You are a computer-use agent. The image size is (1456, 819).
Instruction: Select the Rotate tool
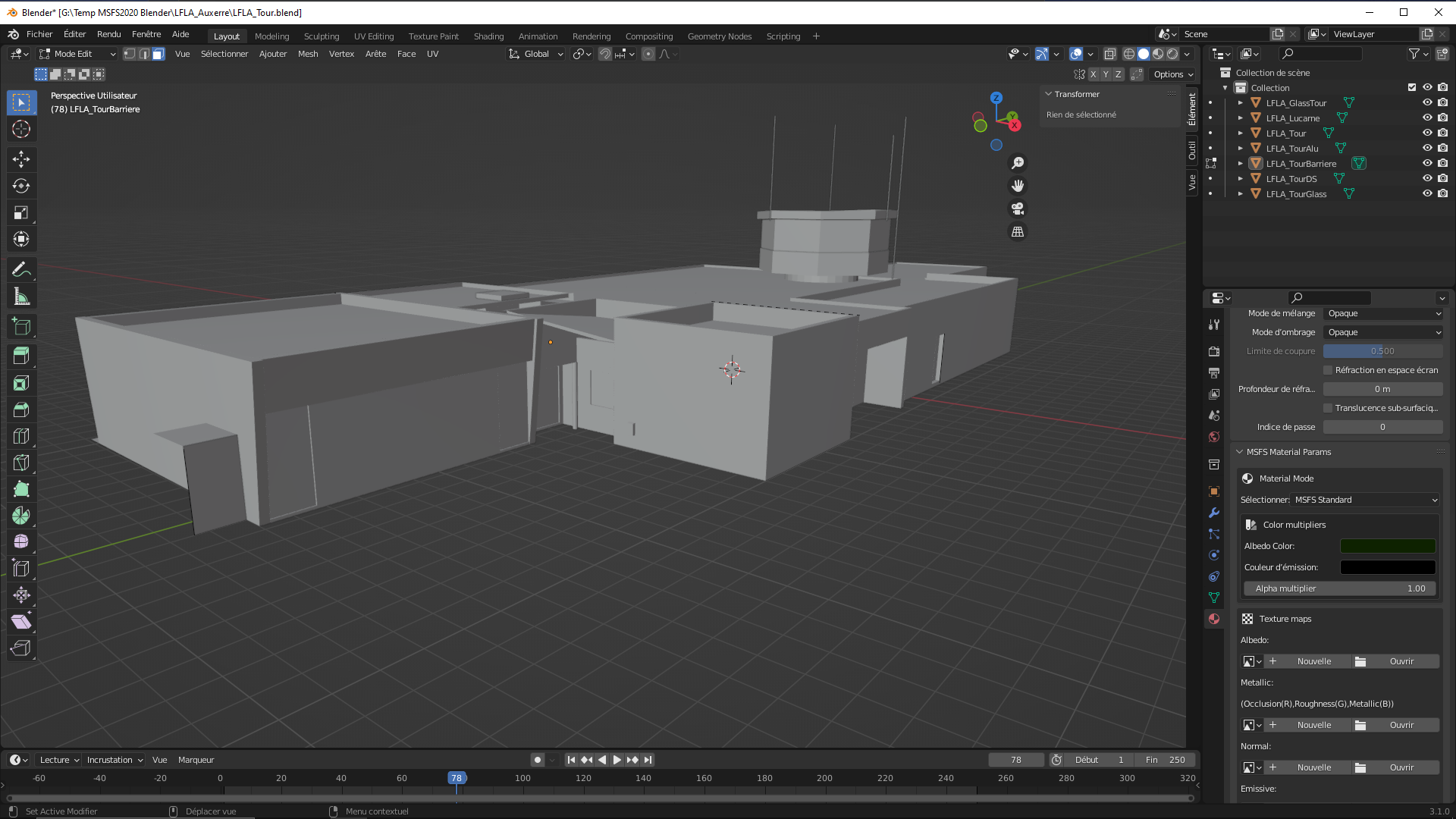[x=21, y=186]
